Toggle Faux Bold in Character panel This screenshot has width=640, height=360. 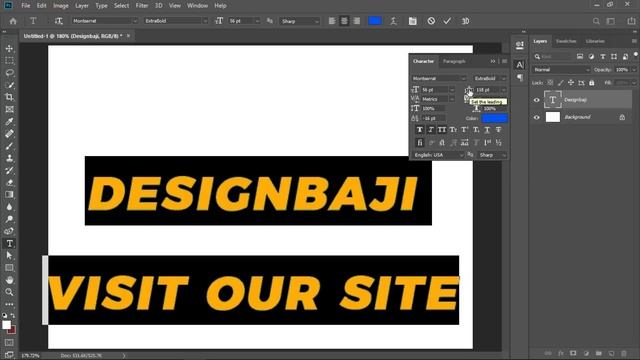click(420, 130)
